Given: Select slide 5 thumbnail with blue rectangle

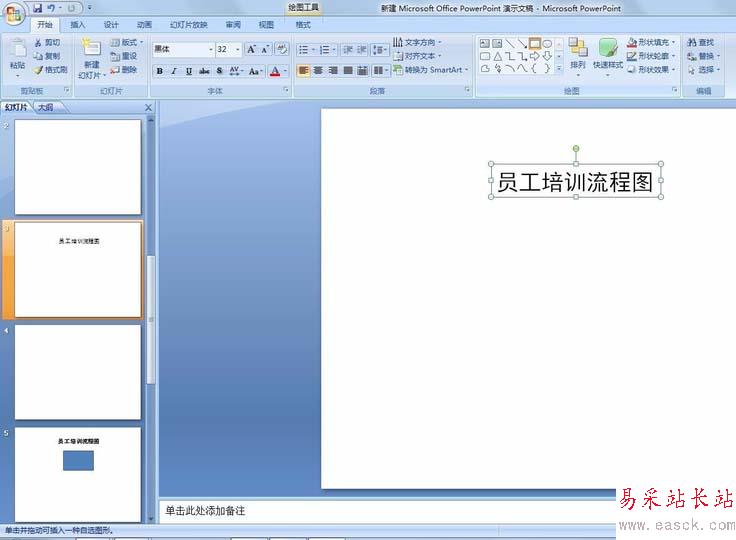Looking at the screenshot, I should point(78,474).
